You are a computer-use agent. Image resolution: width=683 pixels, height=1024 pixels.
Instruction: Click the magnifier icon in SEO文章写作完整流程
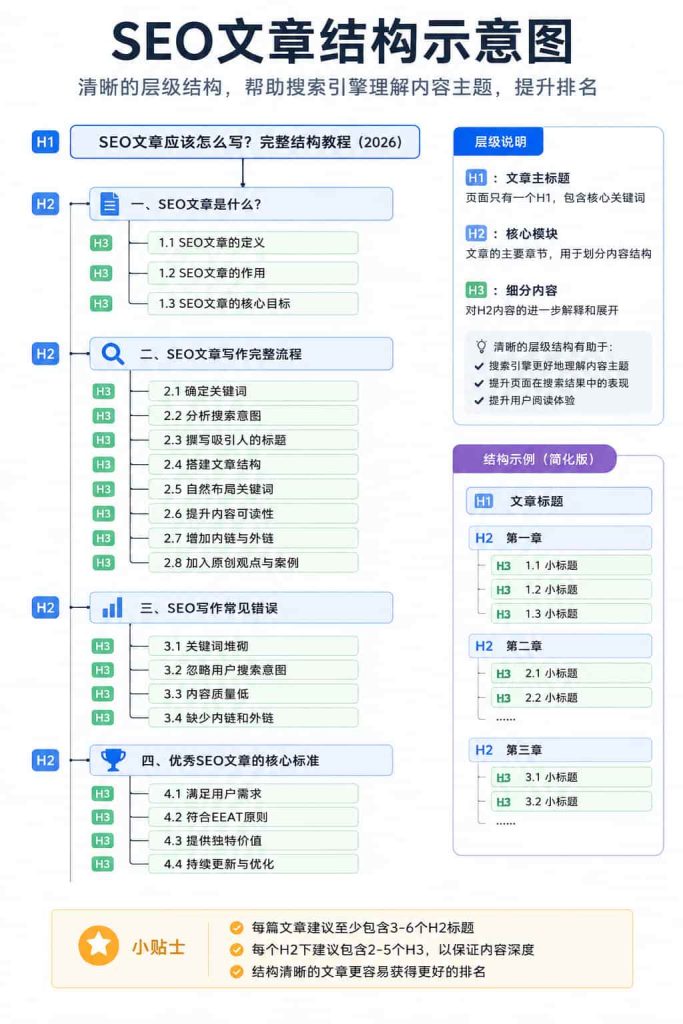click(x=112, y=354)
